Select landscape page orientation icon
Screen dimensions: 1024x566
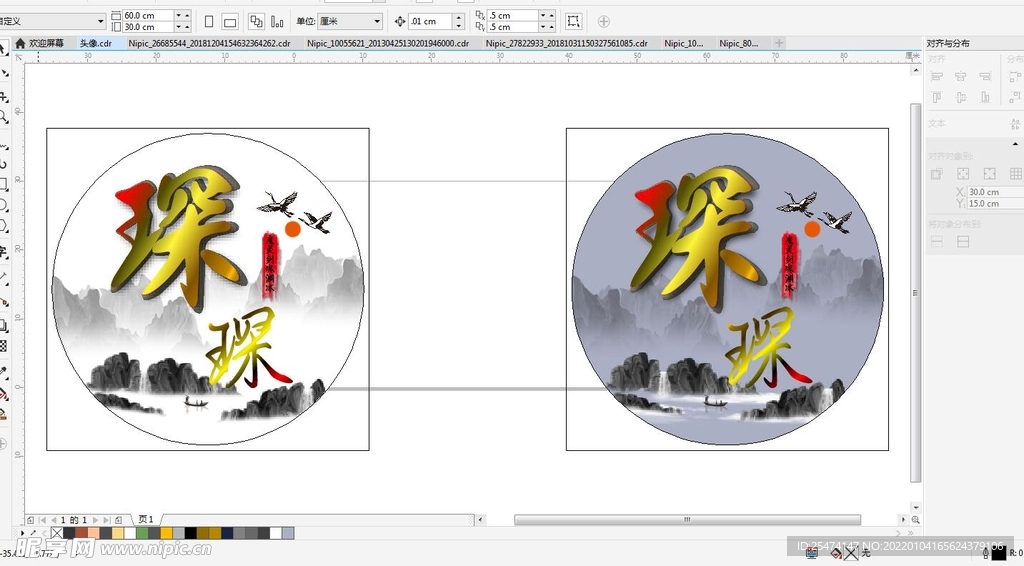(230, 21)
